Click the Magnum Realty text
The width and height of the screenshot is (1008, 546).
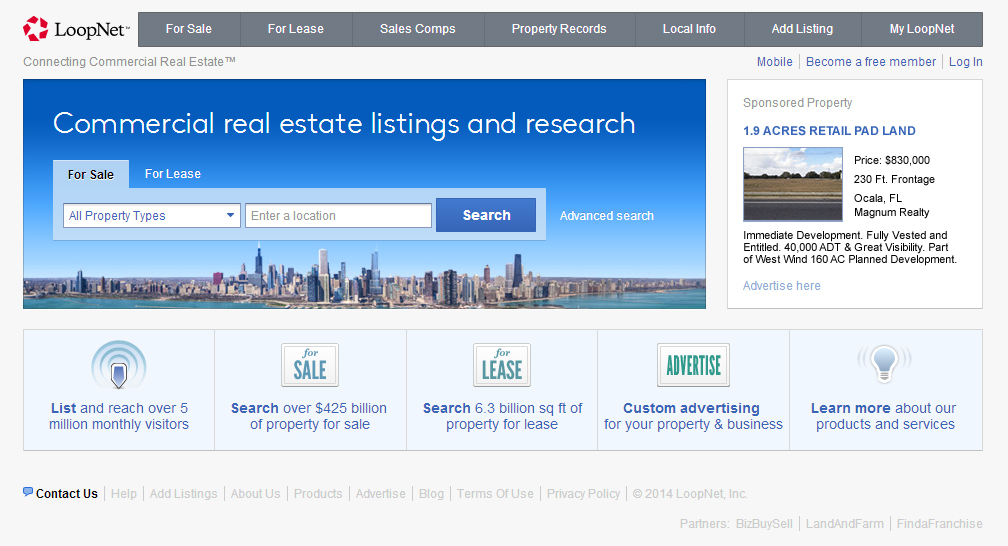click(892, 212)
